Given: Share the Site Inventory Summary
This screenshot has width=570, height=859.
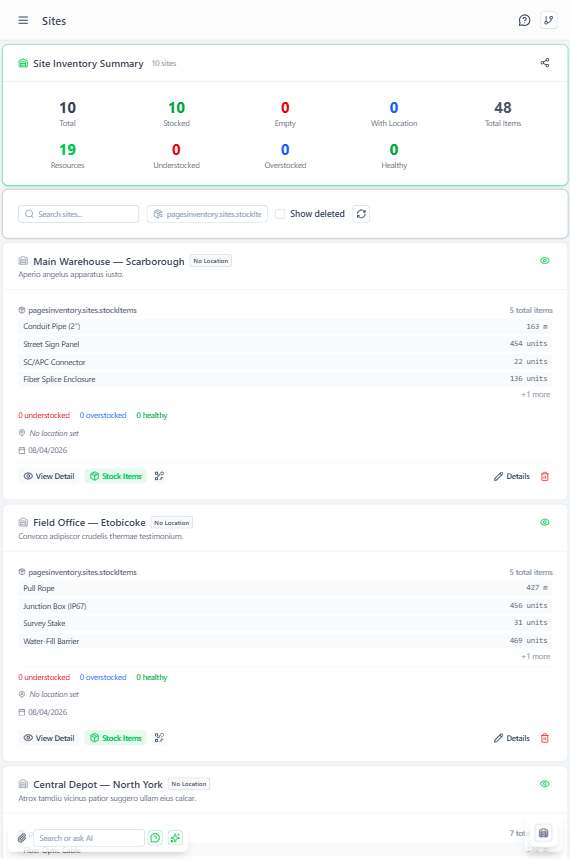Looking at the screenshot, I should pyautogui.click(x=545, y=62).
